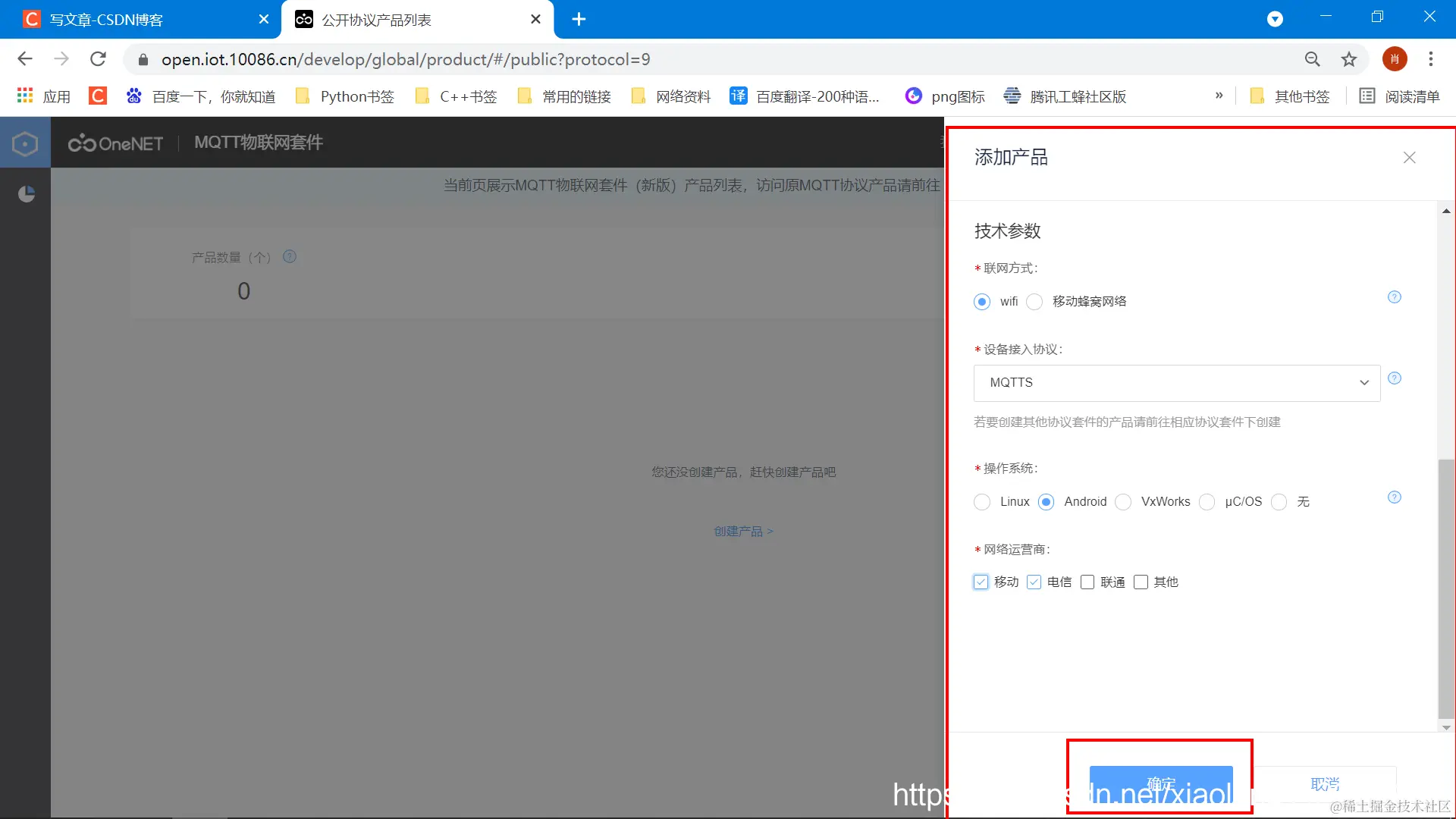Expand the MQTTS protocol dropdown

1176,383
